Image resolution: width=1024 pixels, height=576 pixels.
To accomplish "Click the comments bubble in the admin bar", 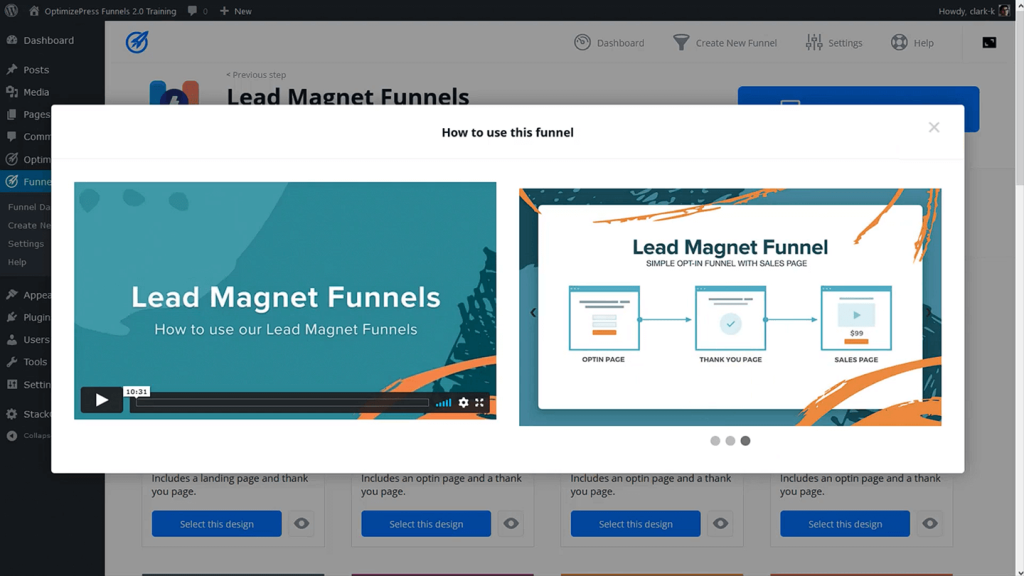I will tap(195, 11).
